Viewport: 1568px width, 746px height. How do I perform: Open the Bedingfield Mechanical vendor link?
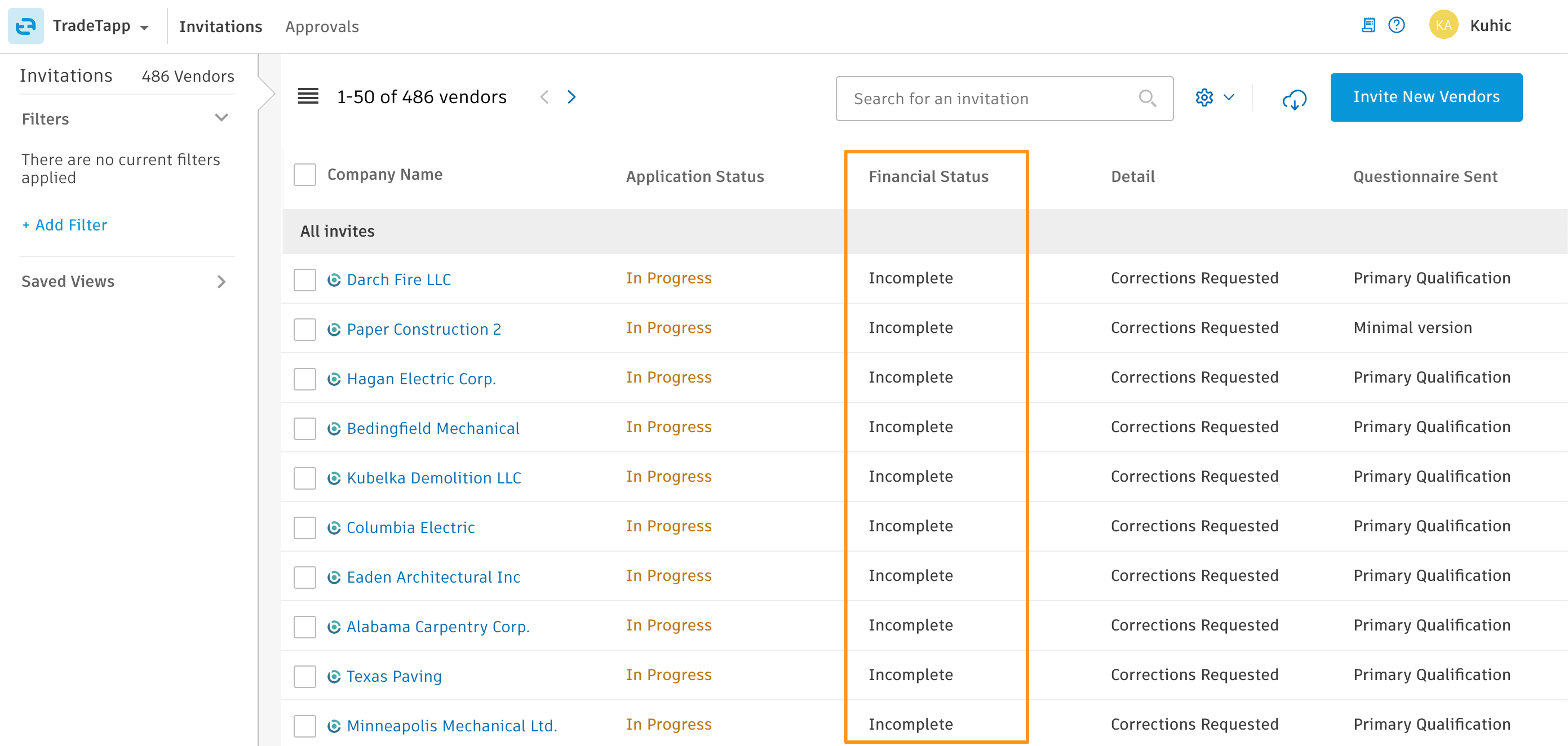click(x=433, y=428)
